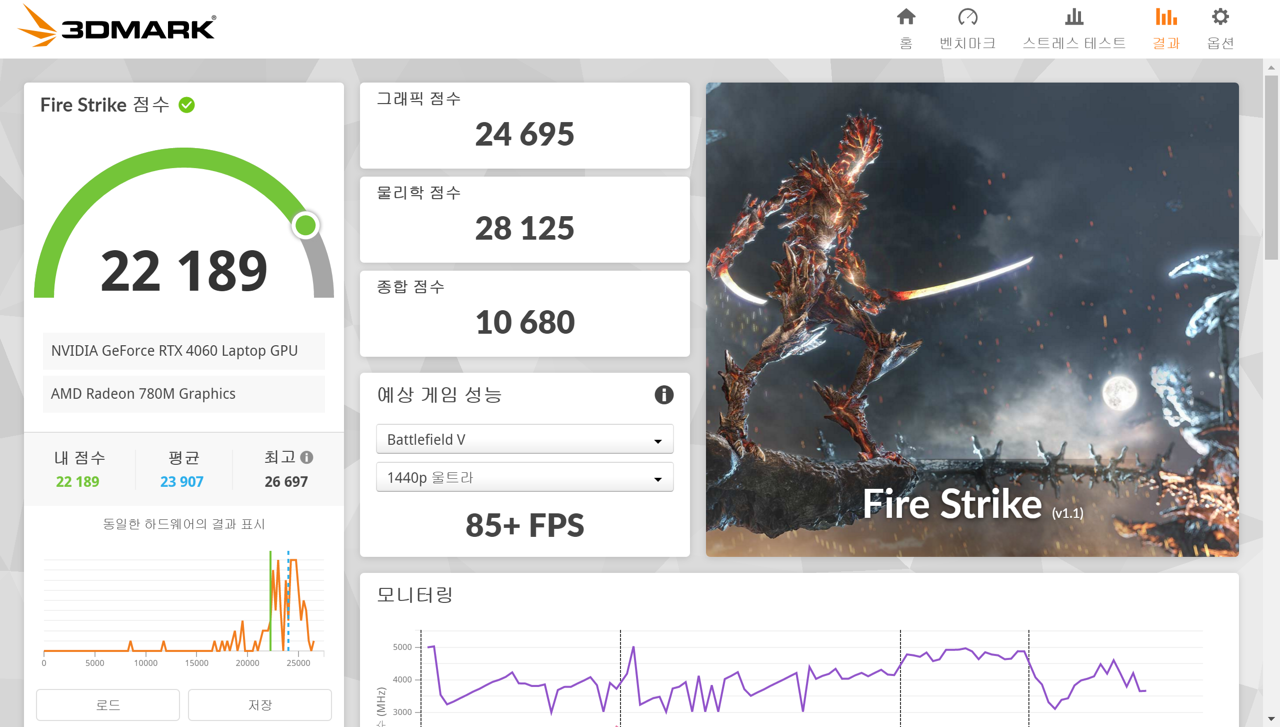
Task: Click the 종합 점수 label
Action: (410, 287)
